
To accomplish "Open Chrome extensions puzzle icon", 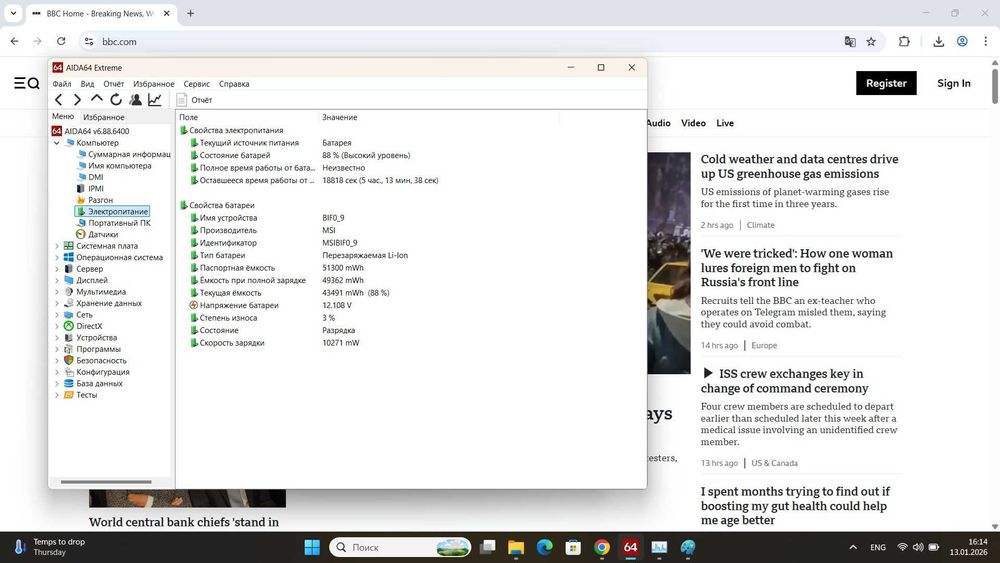I will pos(904,41).
